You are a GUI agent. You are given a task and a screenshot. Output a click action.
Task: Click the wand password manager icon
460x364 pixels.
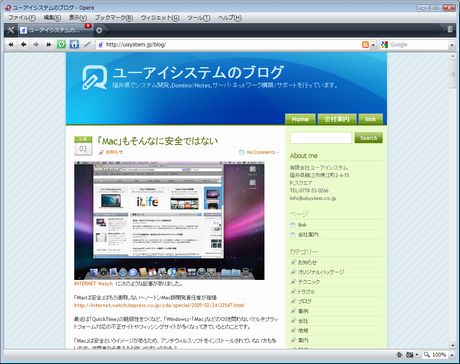[87, 44]
